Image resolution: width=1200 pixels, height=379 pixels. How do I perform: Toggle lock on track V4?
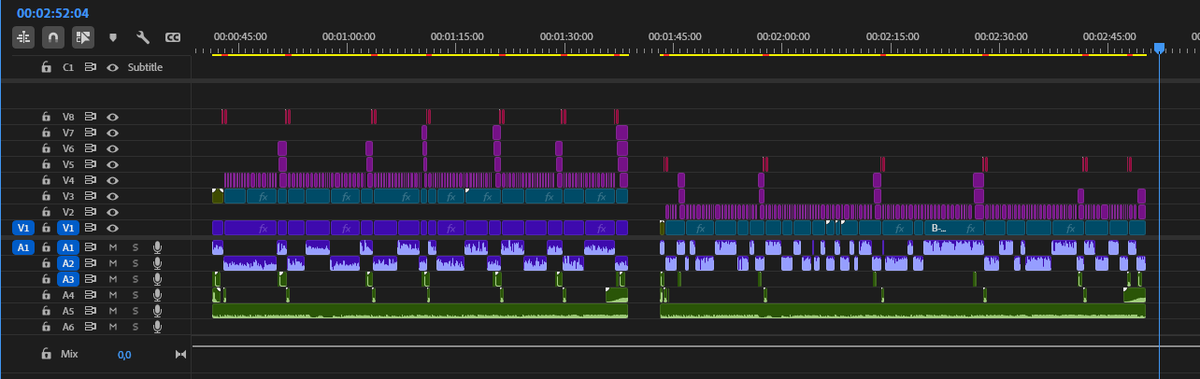click(x=46, y=180)
